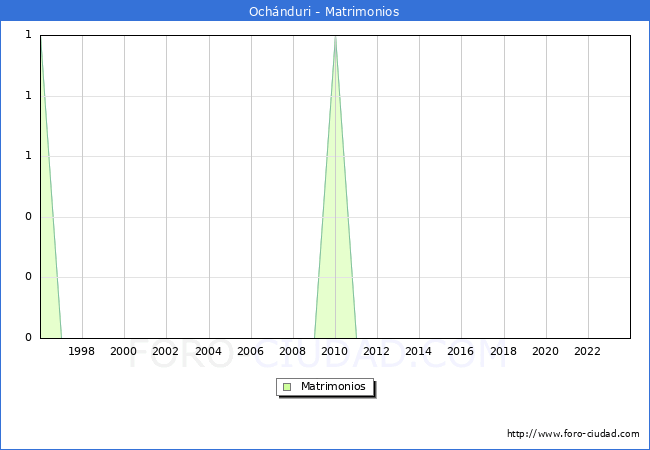Click the 2002 year label

[166, 351]
